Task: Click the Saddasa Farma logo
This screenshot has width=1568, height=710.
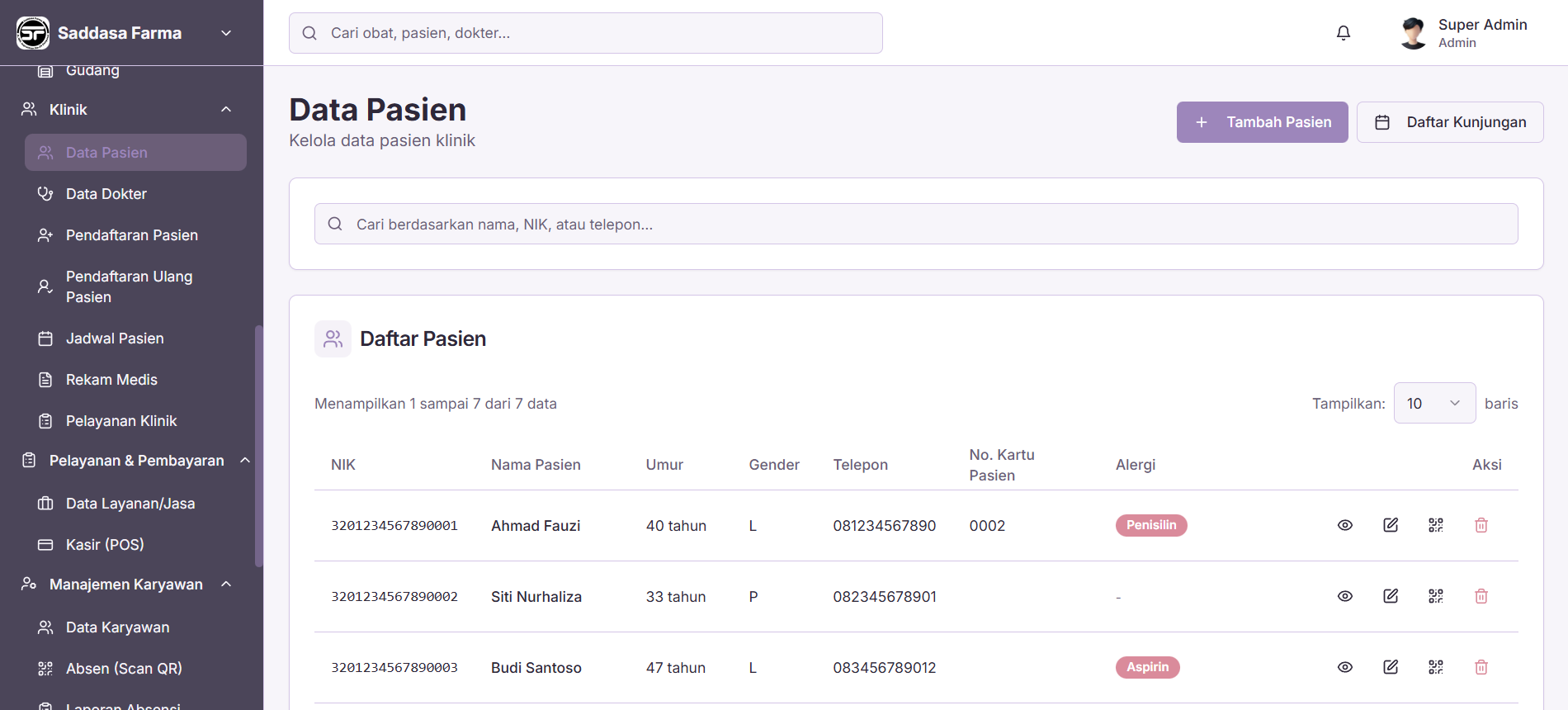Action: click(33, 33)
